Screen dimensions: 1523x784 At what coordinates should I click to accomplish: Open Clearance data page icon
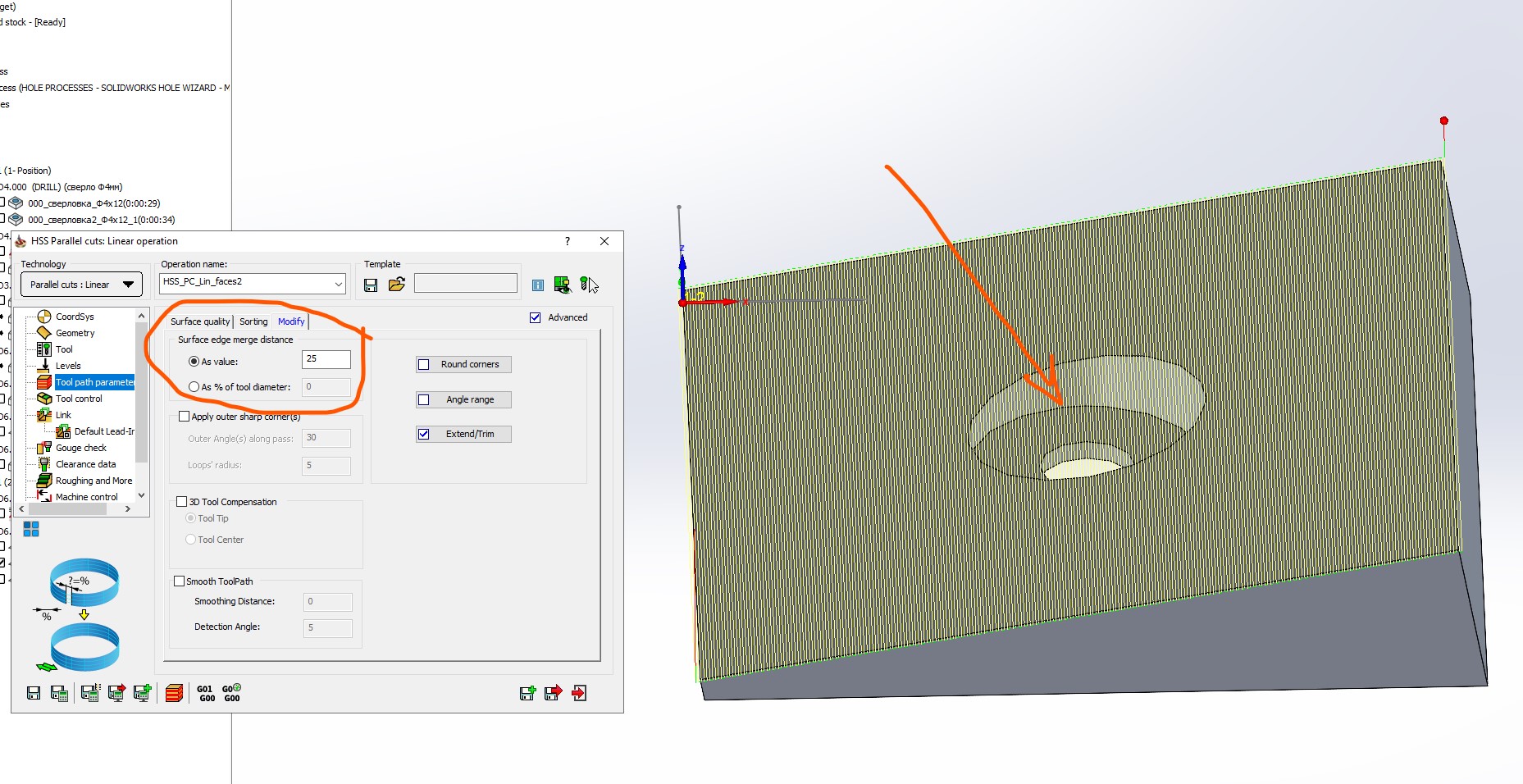coord(44,464)
